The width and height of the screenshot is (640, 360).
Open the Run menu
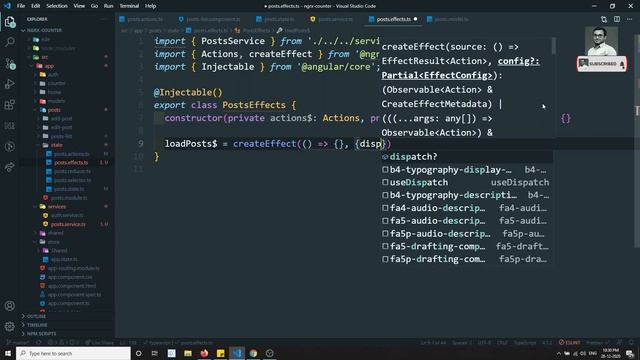pos(108,6)
